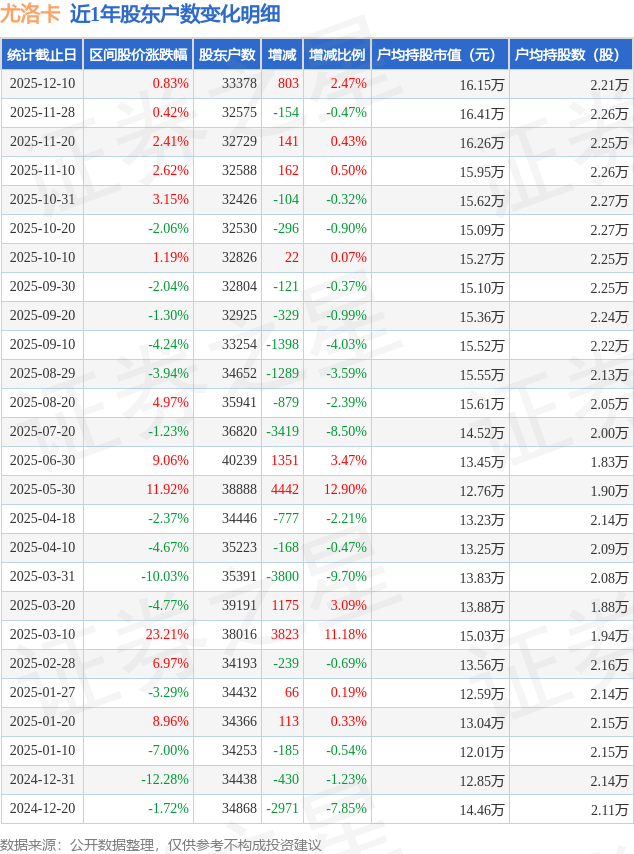The width and height of the screenshot is (634, 854).
Task: Click the -3419 decrease value
Action: pos(281,432)
